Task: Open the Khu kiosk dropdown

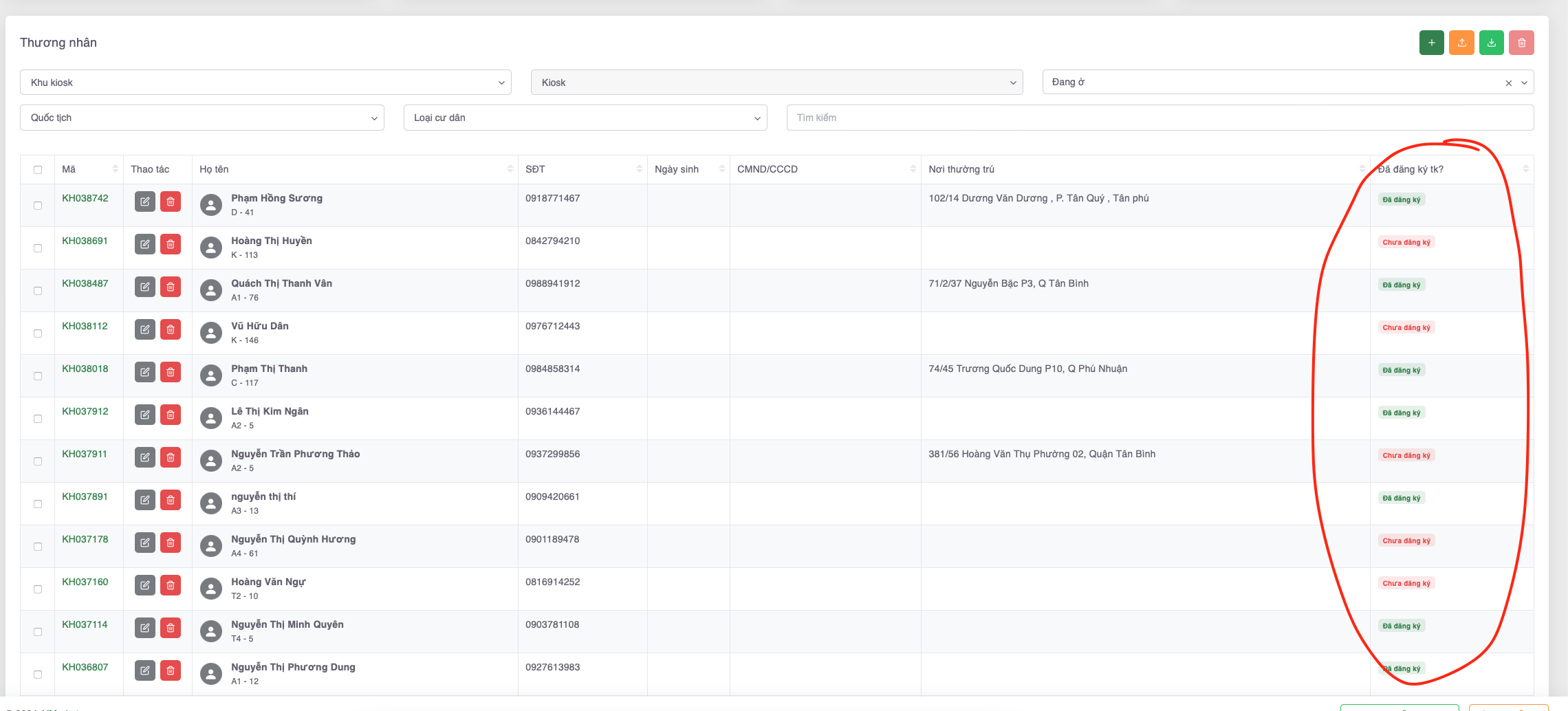Action: 265,83
